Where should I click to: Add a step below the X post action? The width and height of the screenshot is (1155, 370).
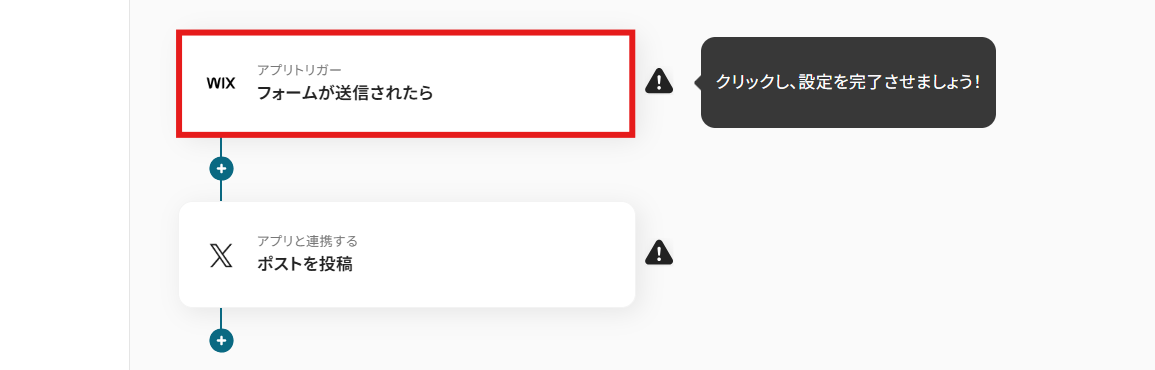point(221,340)
